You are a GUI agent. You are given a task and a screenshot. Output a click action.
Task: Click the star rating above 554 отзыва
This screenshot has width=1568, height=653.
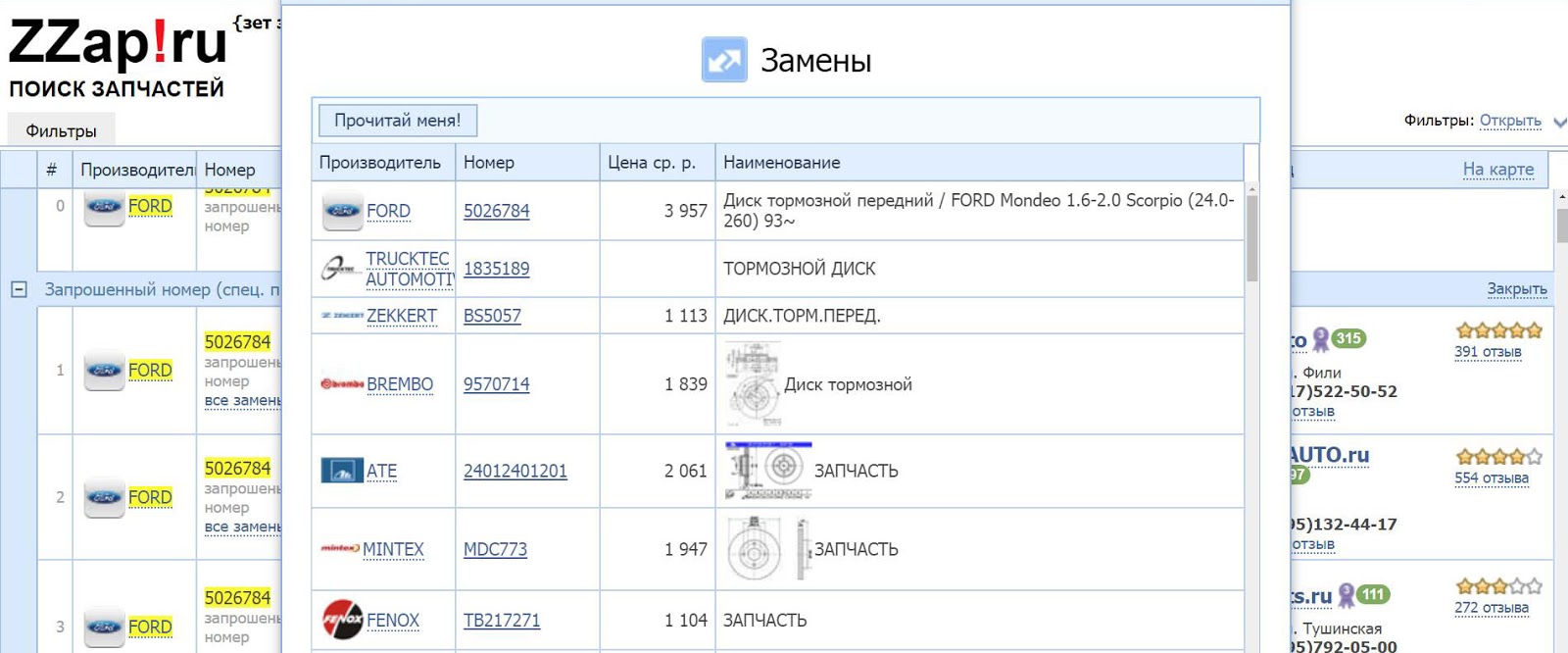pos(1498,457)
